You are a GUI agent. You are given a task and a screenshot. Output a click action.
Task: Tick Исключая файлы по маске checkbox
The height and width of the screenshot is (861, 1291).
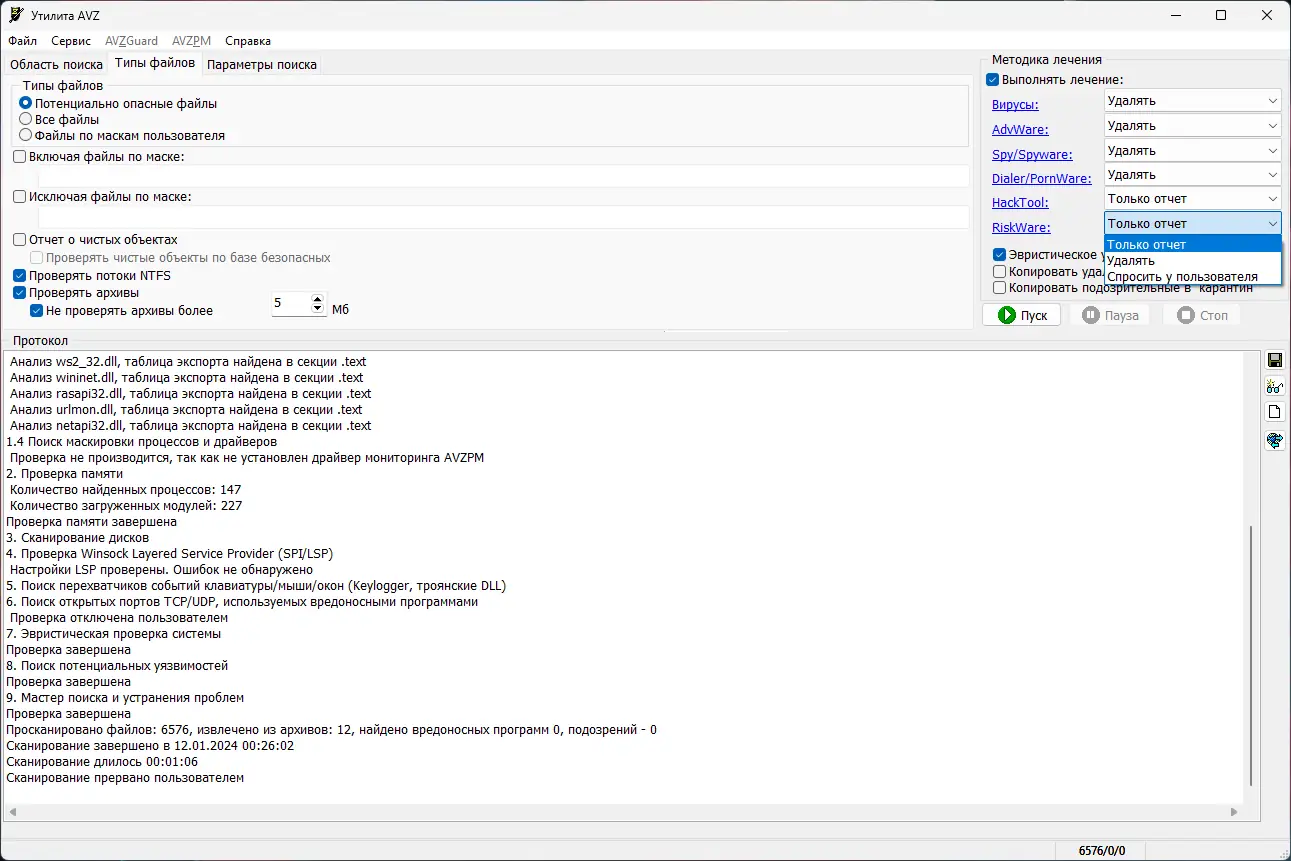point(20,197)
